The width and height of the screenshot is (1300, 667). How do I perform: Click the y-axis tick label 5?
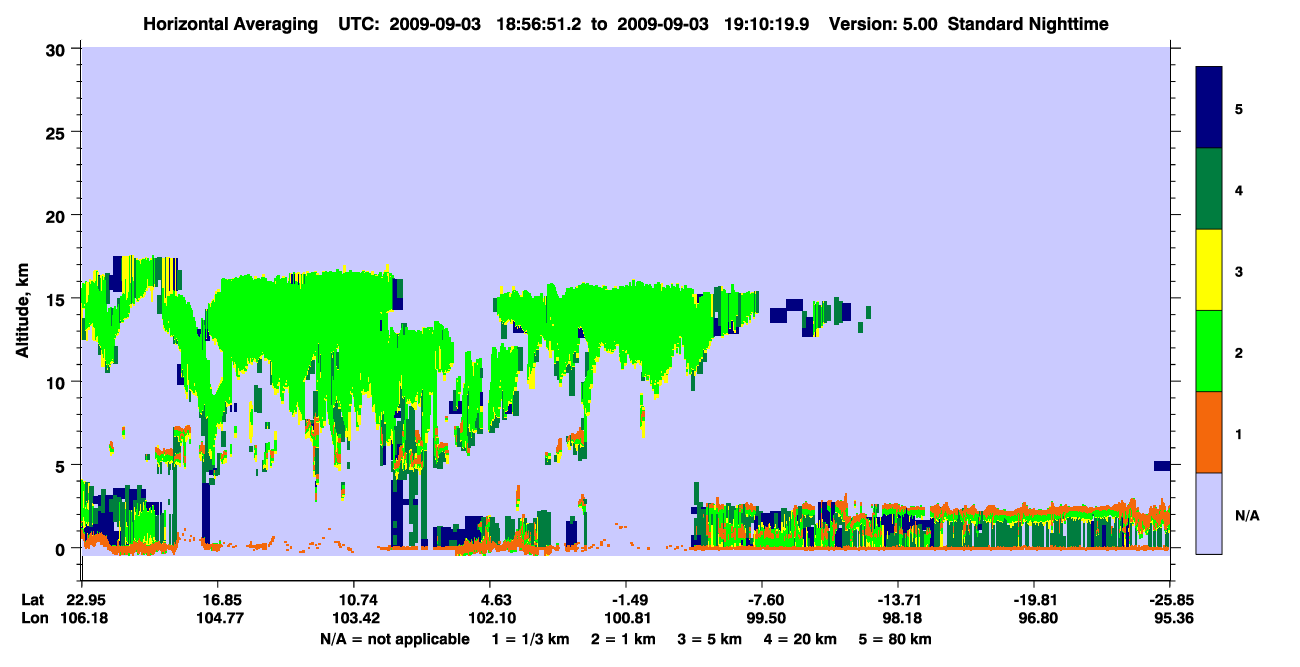click(61, 465)
